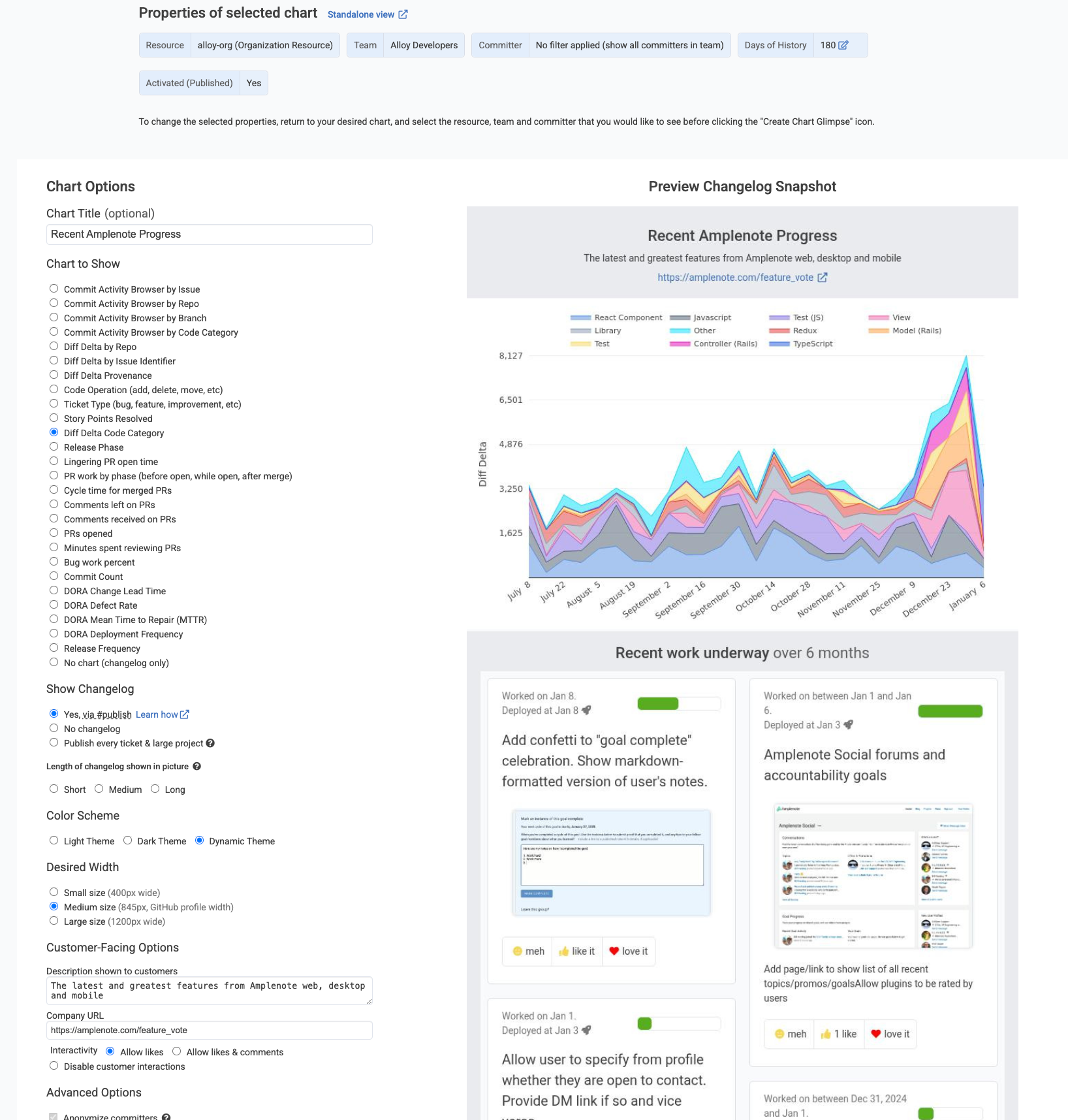
Task: Click alloy-org (Organization Resource) value
Action: coord(265,45)
